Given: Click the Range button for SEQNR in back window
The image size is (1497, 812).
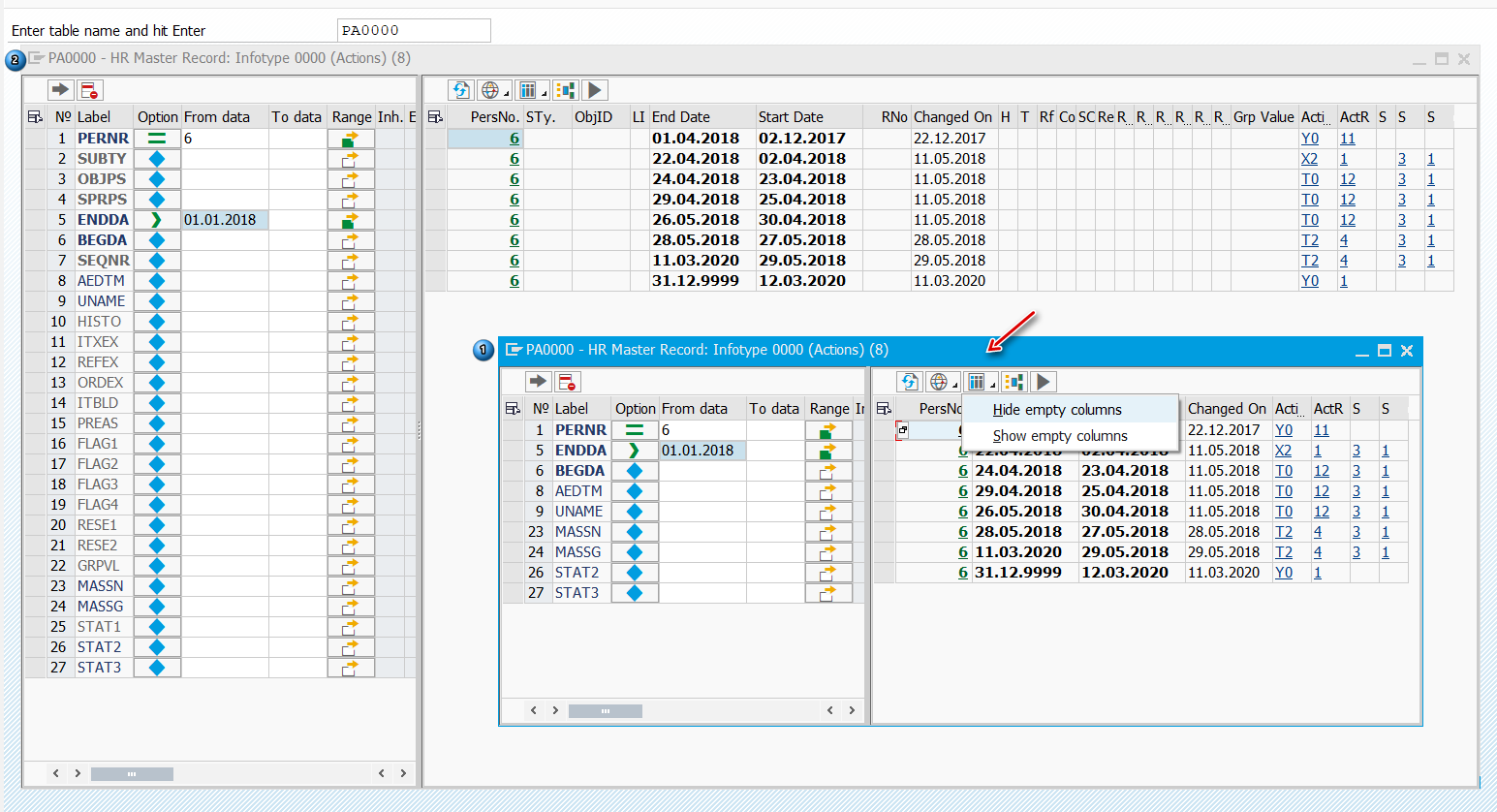Looking at the screenshot, I should click(351, 261).
